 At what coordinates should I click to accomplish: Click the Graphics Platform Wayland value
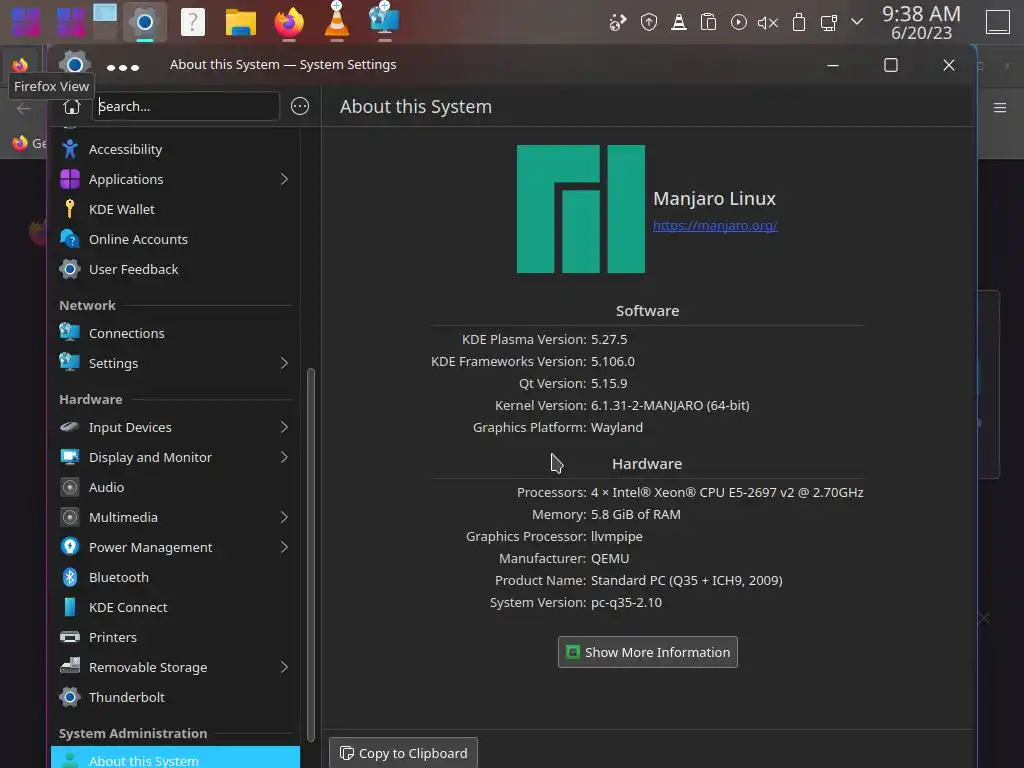click(617, 428)
